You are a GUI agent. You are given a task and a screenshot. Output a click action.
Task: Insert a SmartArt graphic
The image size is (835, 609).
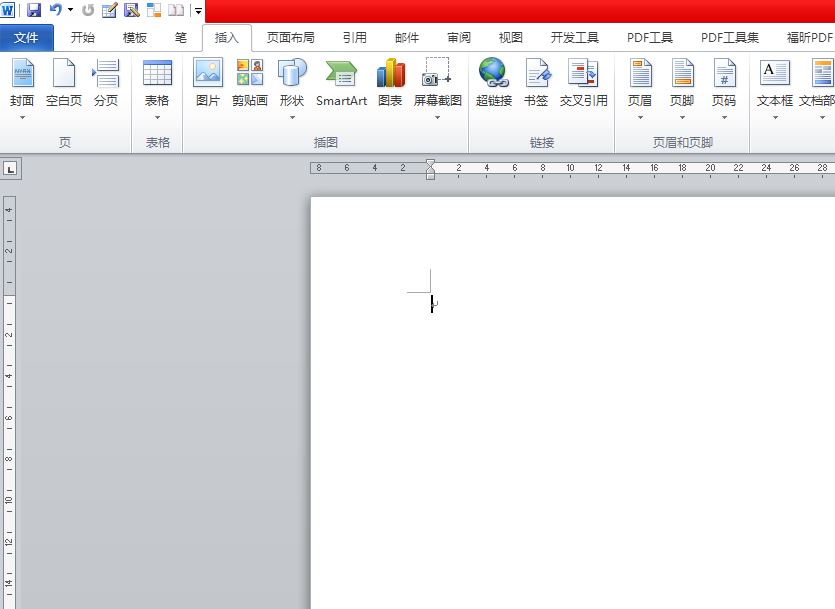[340, 85]
